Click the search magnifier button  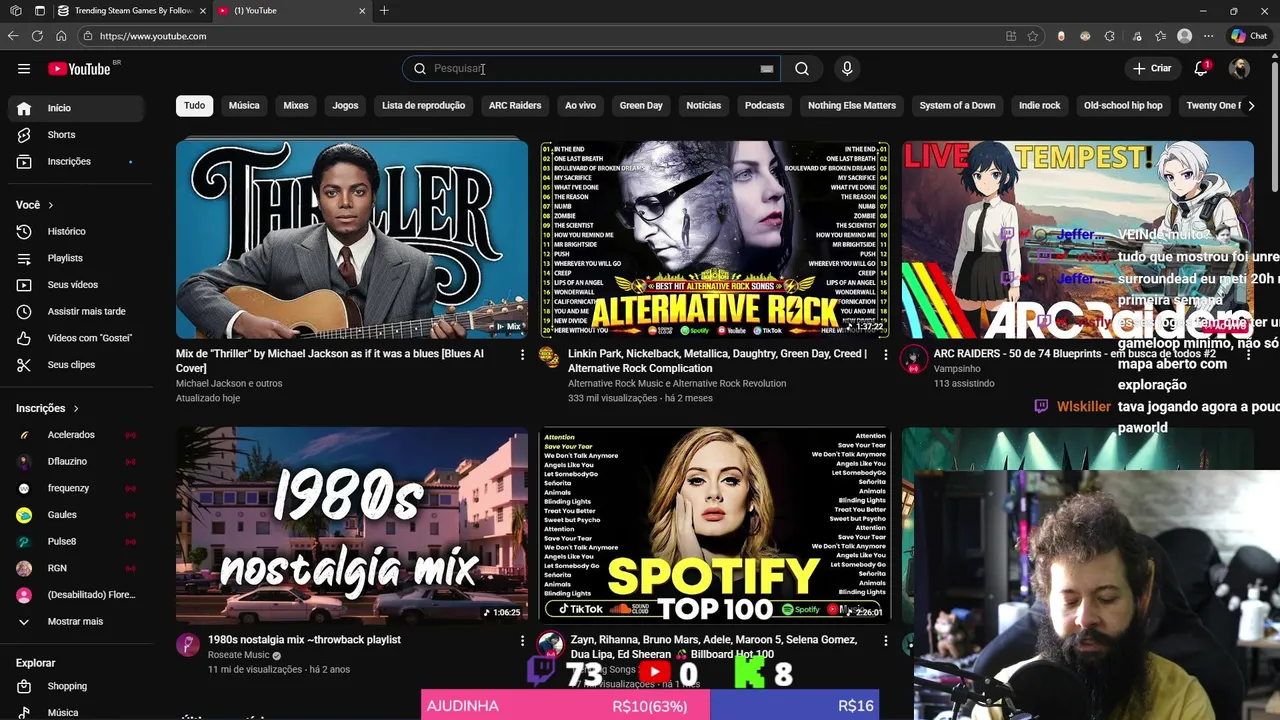[x=802, y=68]
